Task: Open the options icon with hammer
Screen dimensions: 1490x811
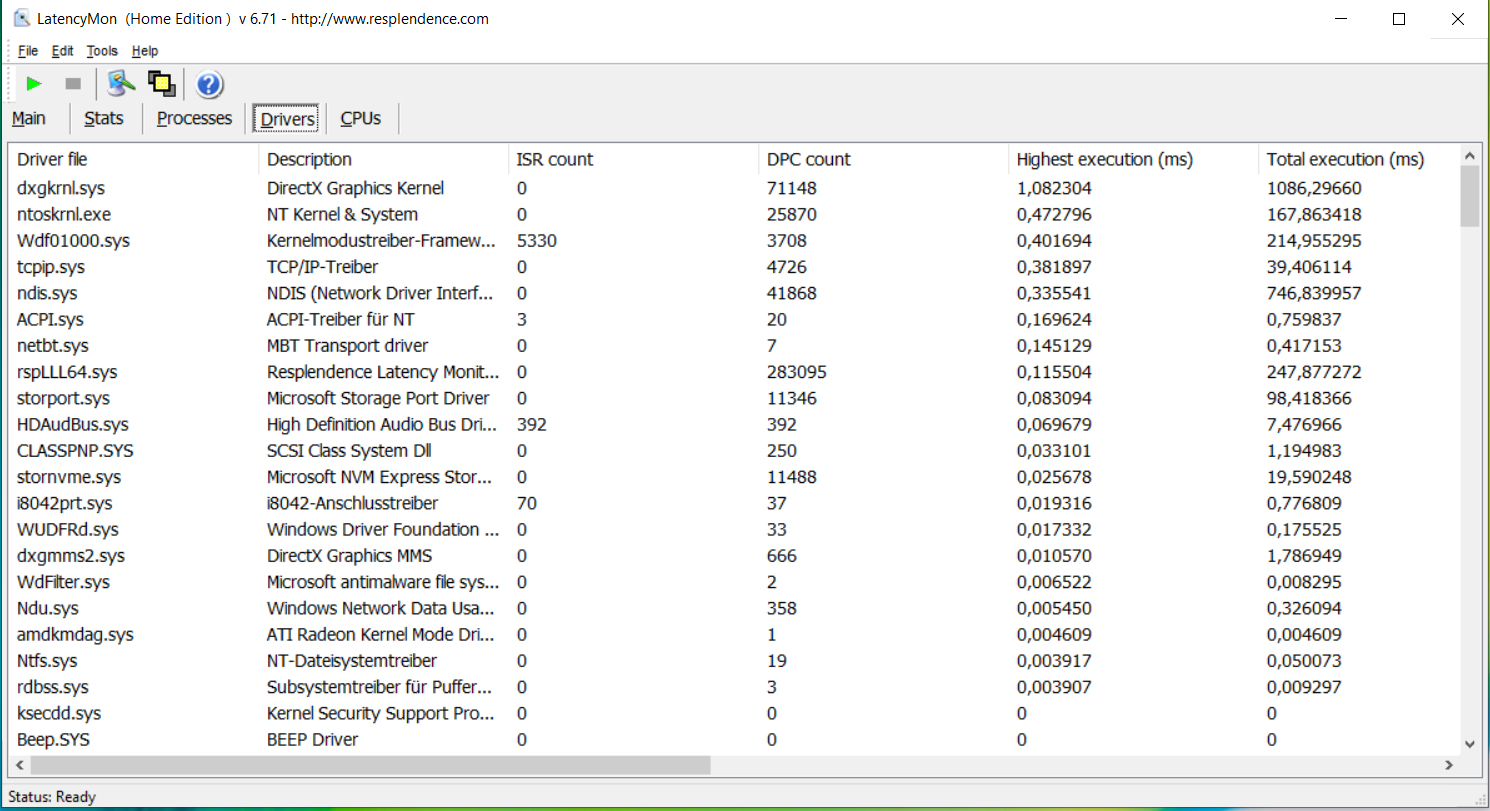Action: tap(121, 84)
